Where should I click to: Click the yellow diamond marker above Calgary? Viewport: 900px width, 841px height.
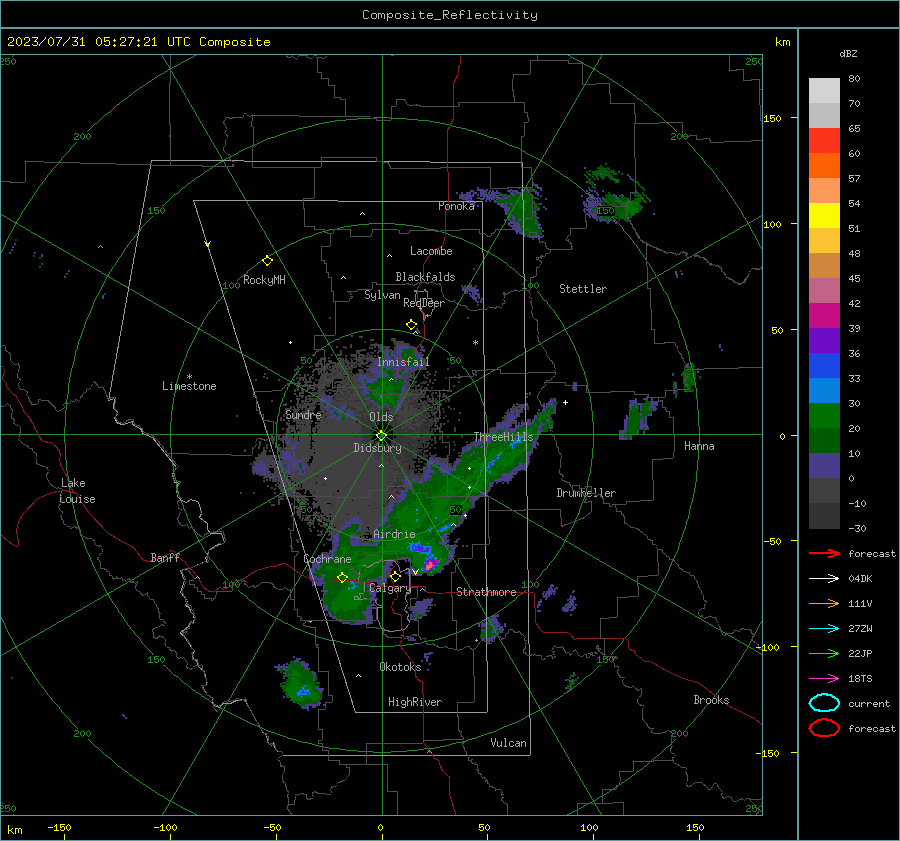tap(395, 576)
